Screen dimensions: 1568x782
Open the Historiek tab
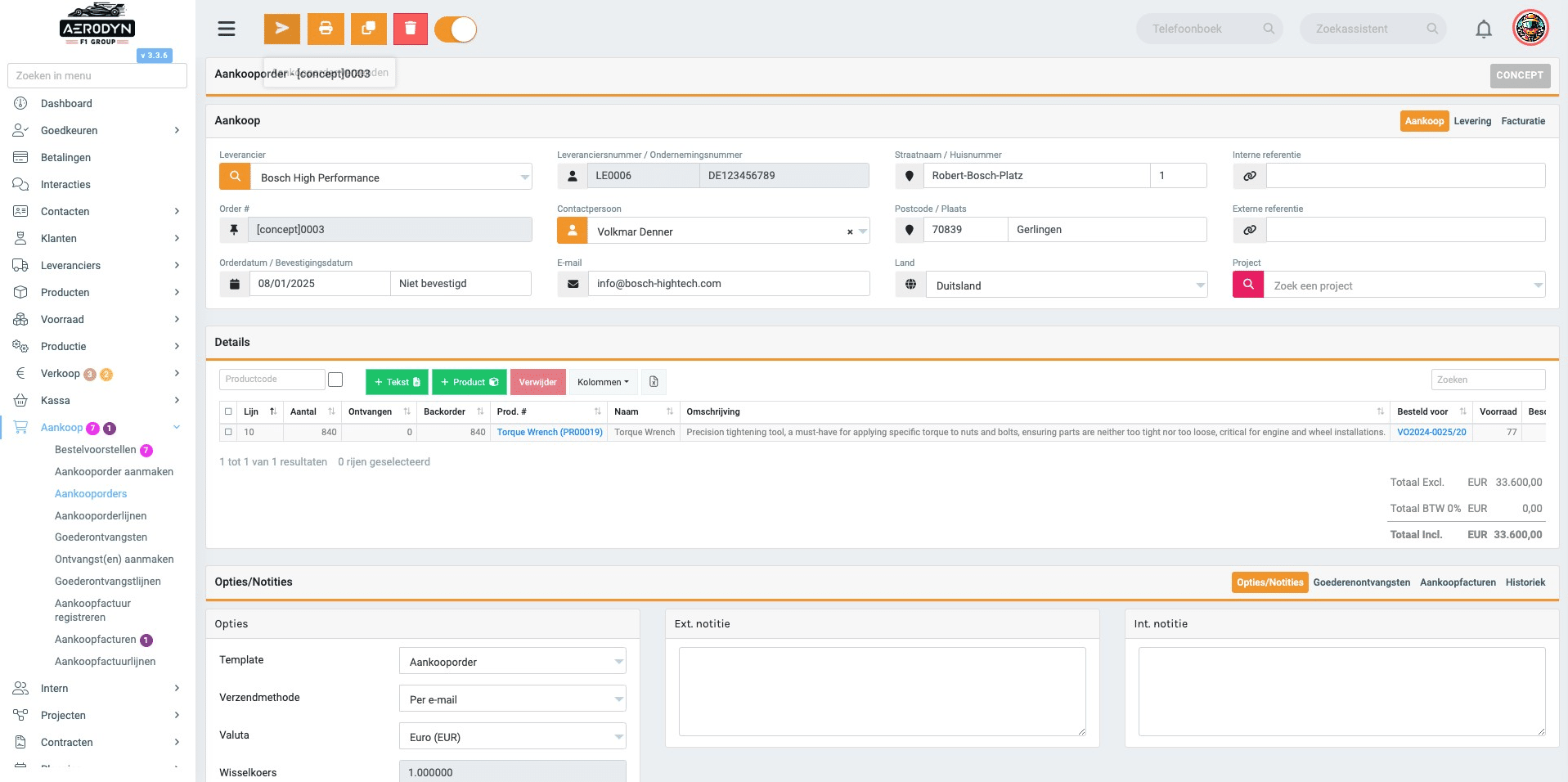[1525, 582]
